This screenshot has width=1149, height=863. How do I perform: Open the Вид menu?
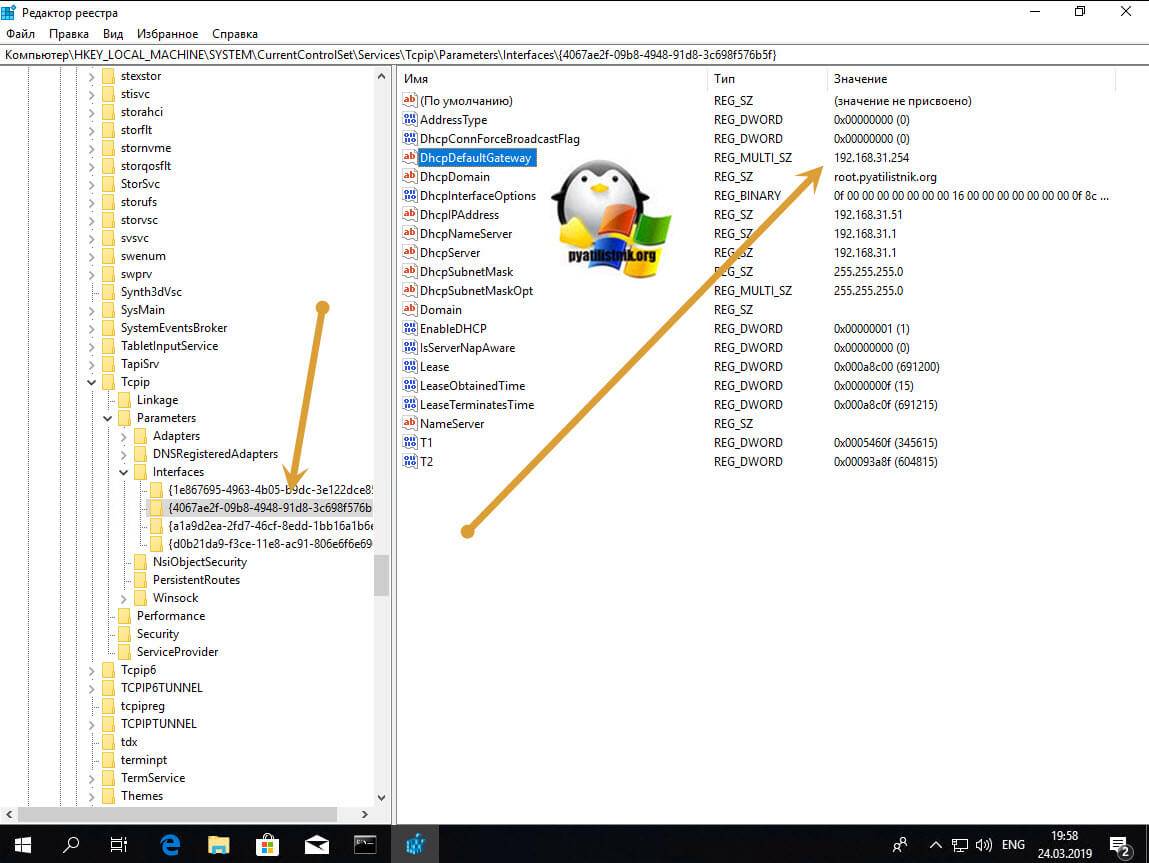click(113, 34)
